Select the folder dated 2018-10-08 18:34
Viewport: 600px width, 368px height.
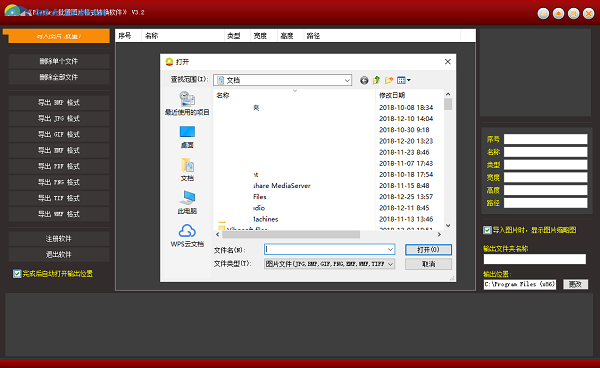328,107
